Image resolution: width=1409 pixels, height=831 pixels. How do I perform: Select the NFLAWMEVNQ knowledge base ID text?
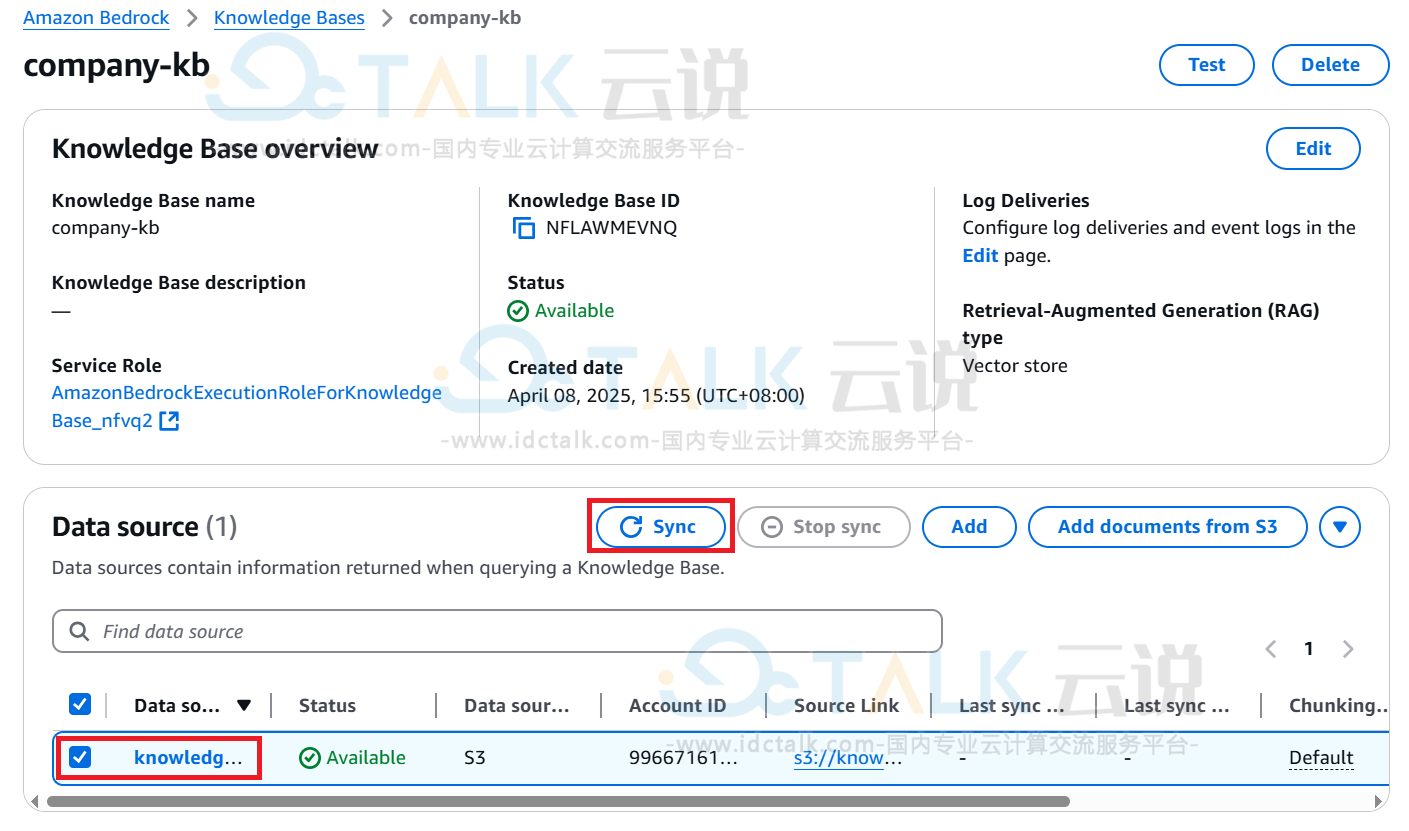[611, 228]
